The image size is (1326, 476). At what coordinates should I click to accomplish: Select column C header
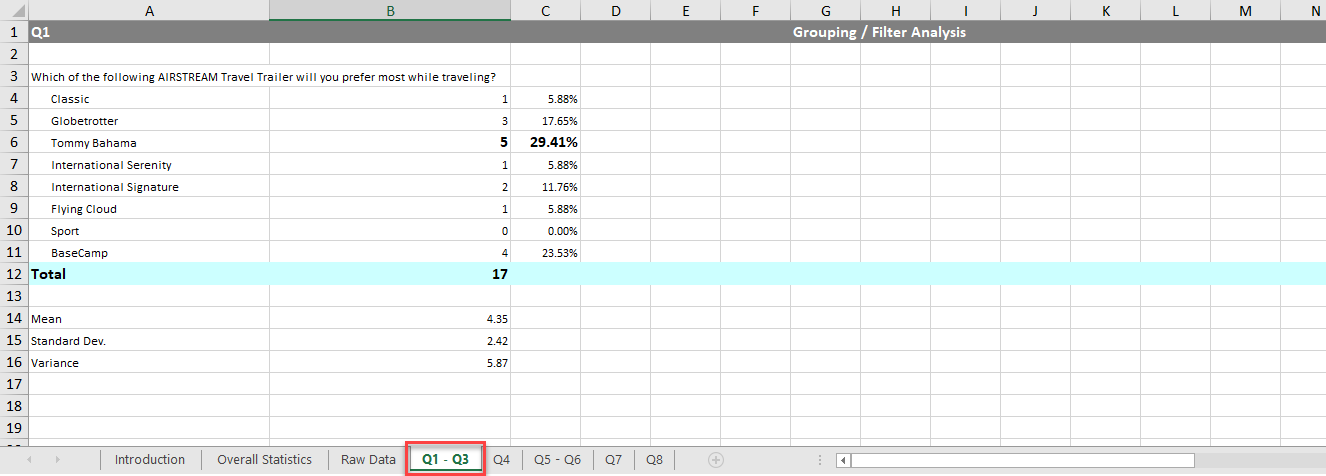pyautogui.click(x=545, y=10)
